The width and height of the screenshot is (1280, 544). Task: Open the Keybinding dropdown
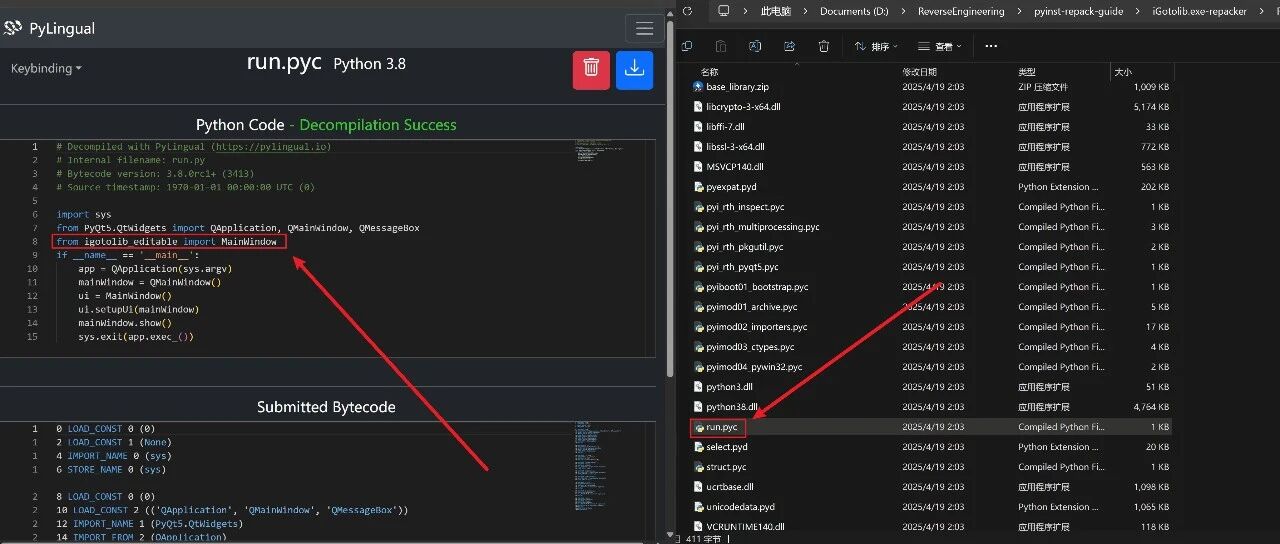[46, 68]
